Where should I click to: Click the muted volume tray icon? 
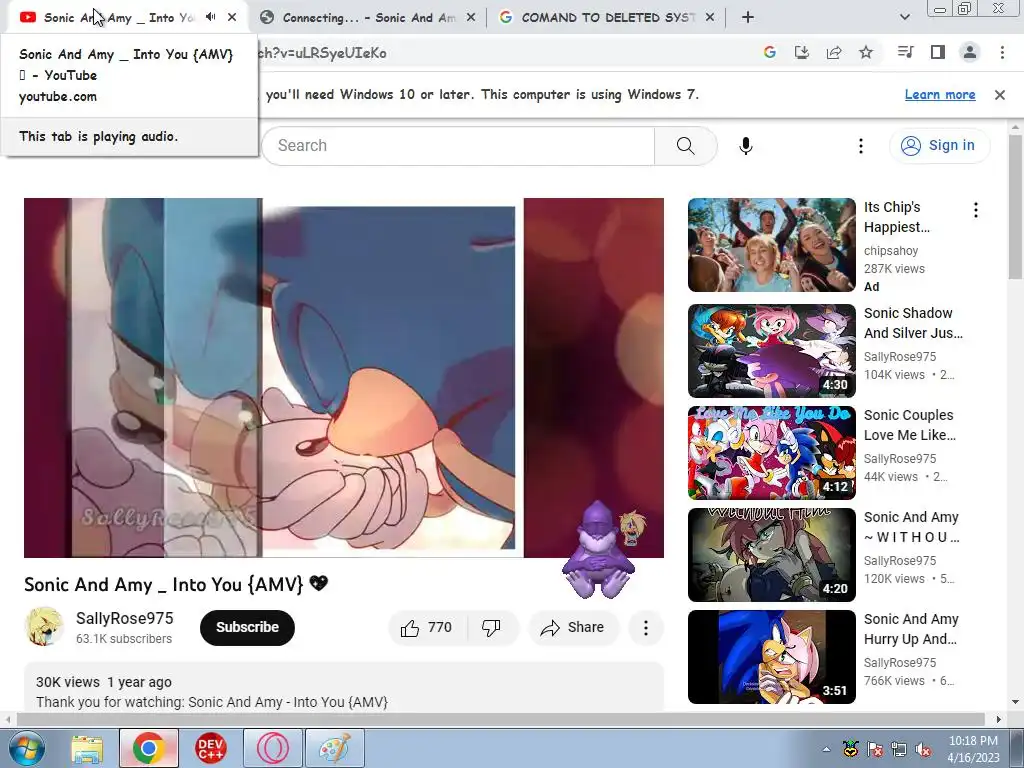pyautogui.click(x=923, y=750)
